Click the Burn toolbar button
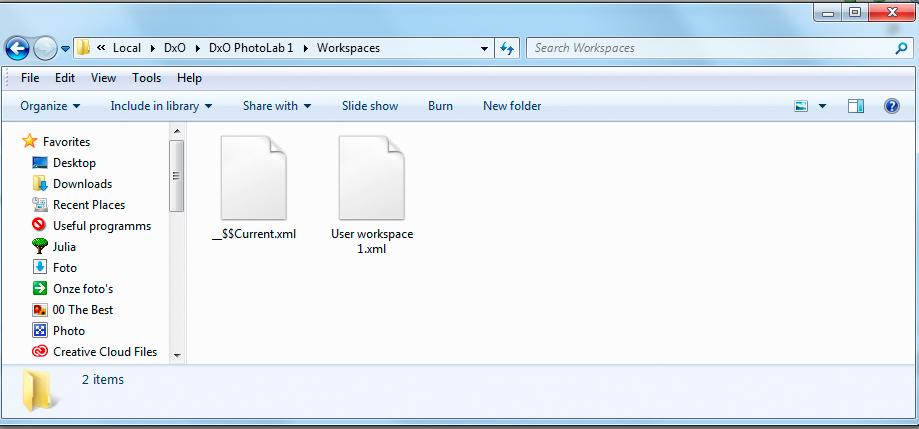This screenshot has height=429, width=919. [440, 106]
